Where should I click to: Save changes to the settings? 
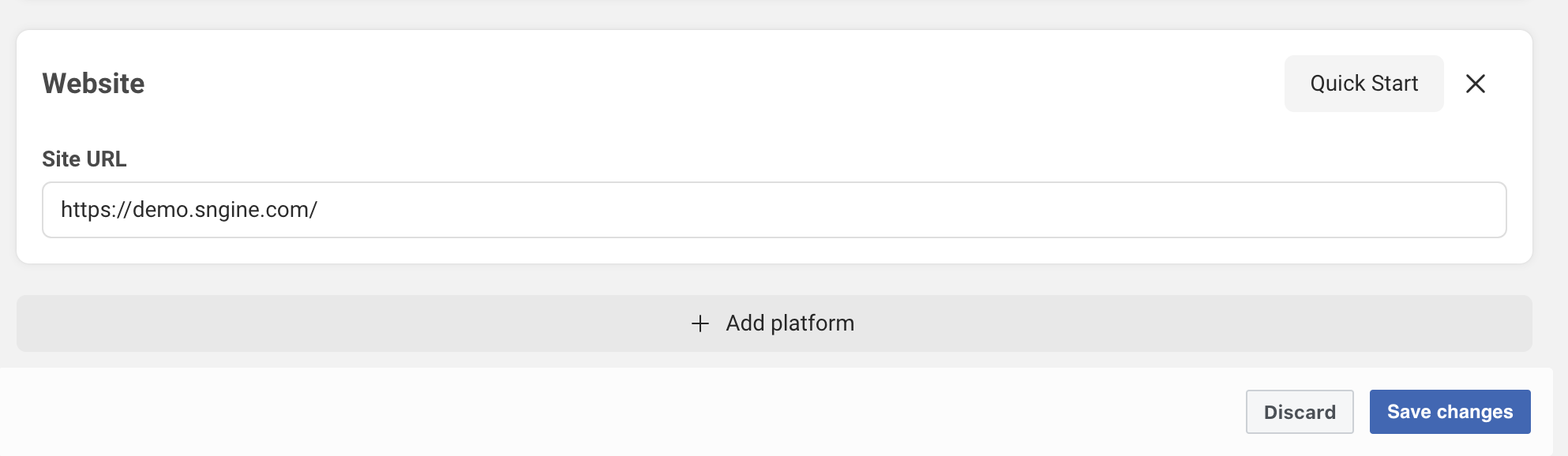point(1450,412)
